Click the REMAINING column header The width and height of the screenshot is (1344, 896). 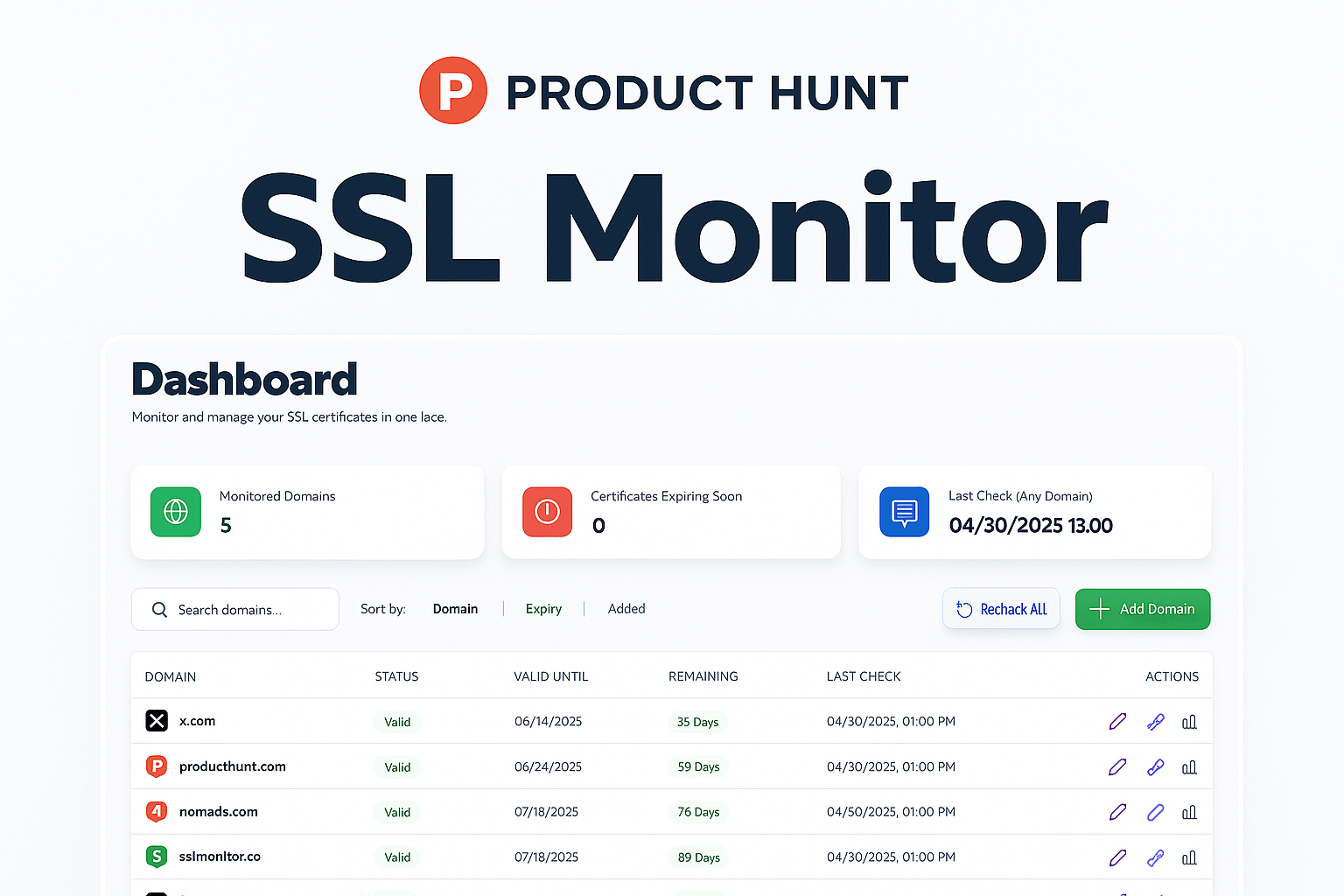click(x=703, y=676)
